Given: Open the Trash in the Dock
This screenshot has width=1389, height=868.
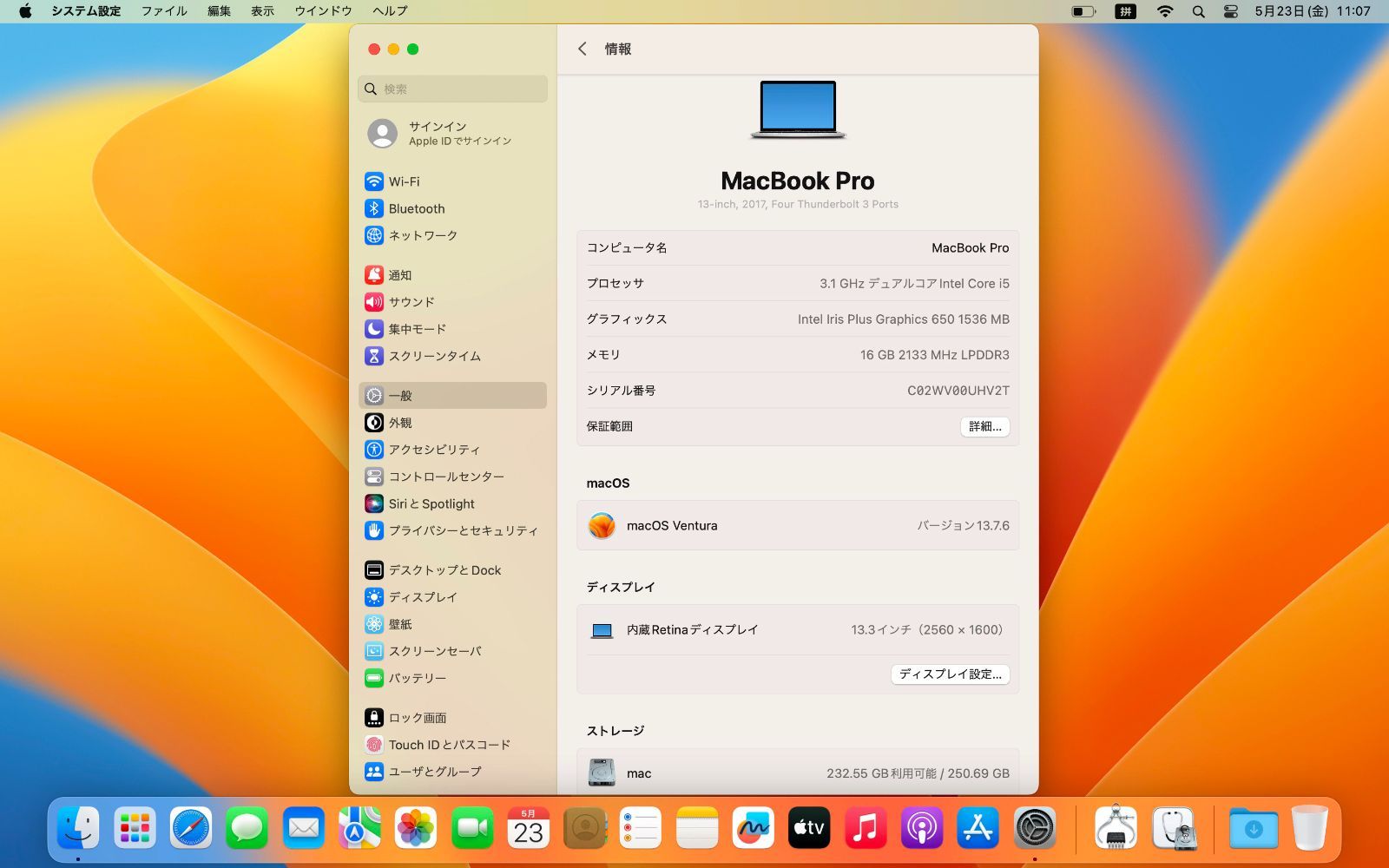Looking at the screenshot, I should (1310, 828).
